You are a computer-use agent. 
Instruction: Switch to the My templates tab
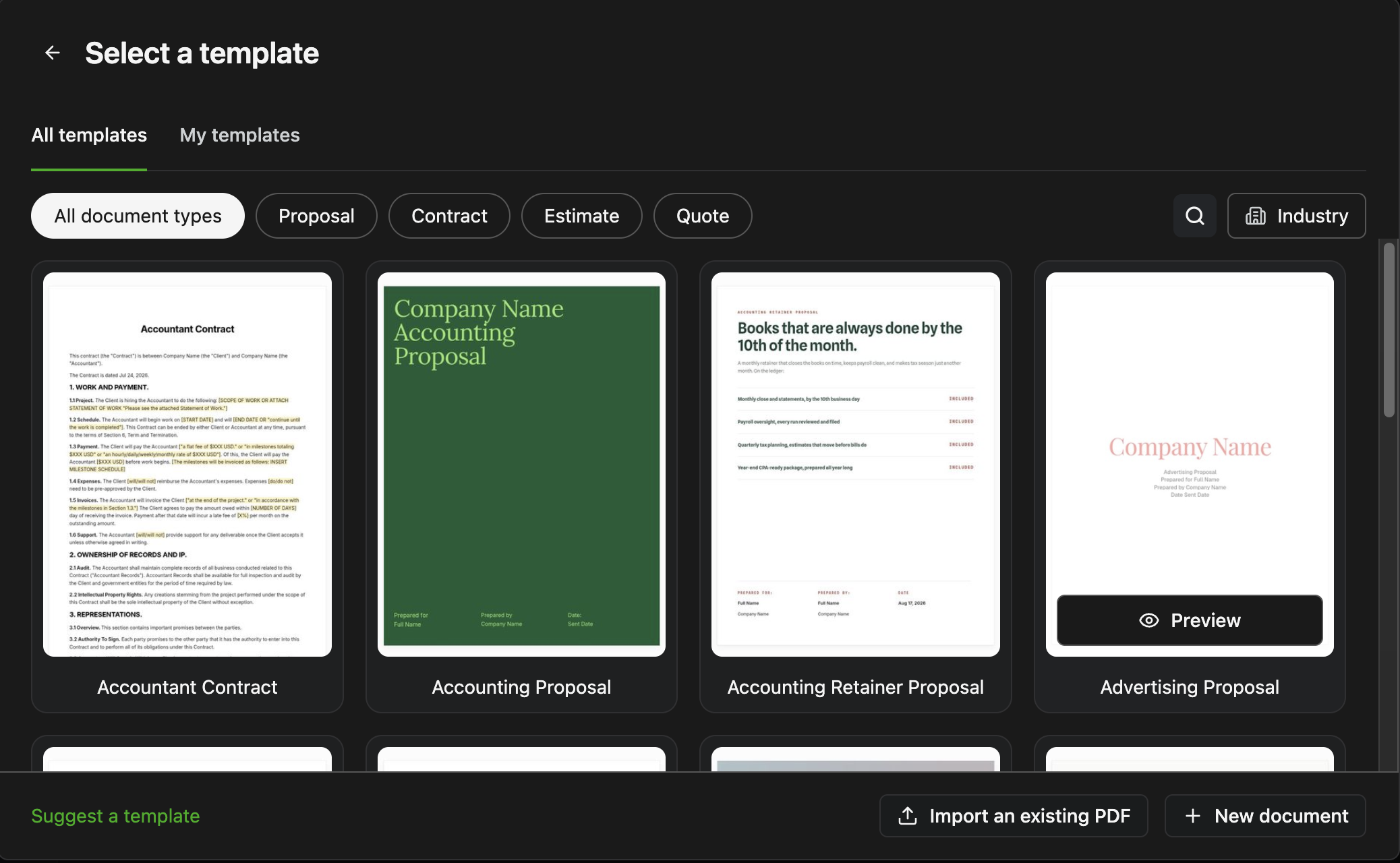point(239,135)
